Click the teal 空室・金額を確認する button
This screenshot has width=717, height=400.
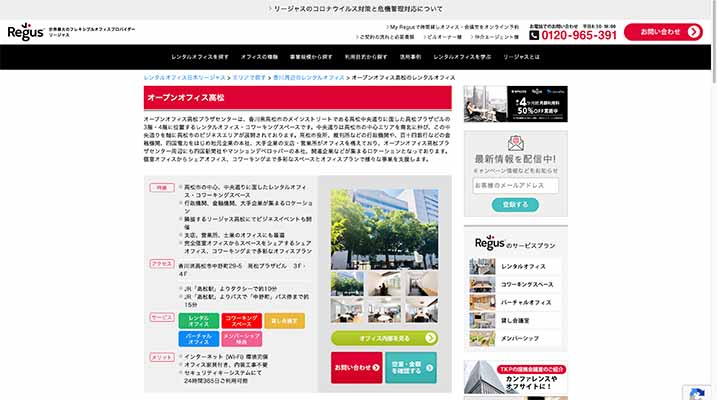(411, 368)
